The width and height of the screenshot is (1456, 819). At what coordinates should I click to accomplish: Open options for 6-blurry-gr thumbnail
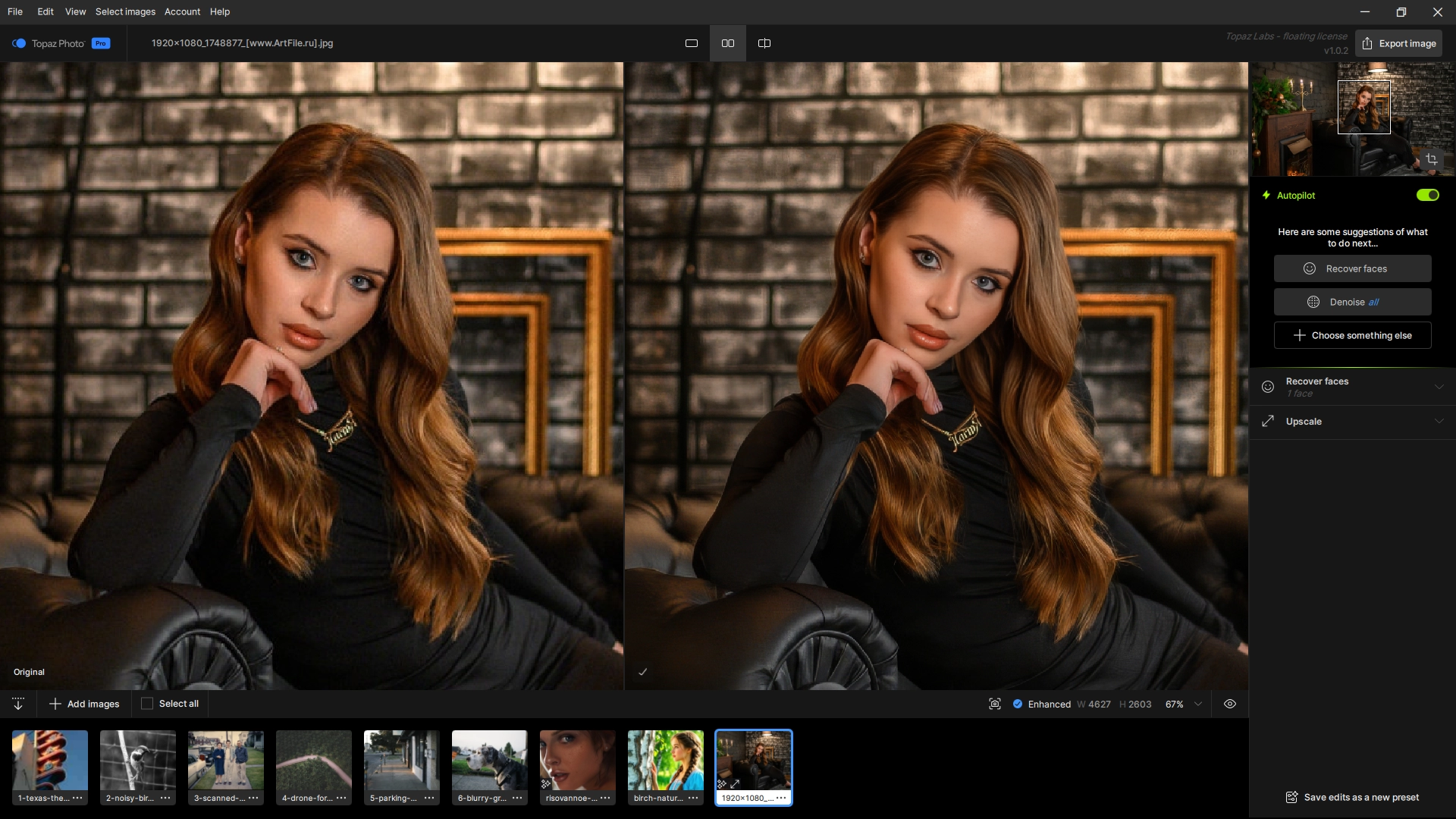click(517, 798)
